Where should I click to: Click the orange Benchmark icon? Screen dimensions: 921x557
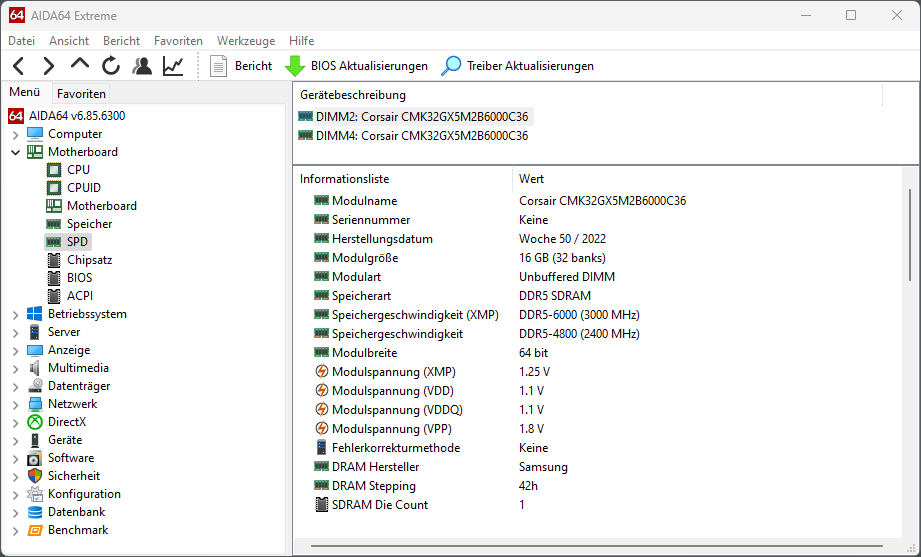[x=35, y=530]
